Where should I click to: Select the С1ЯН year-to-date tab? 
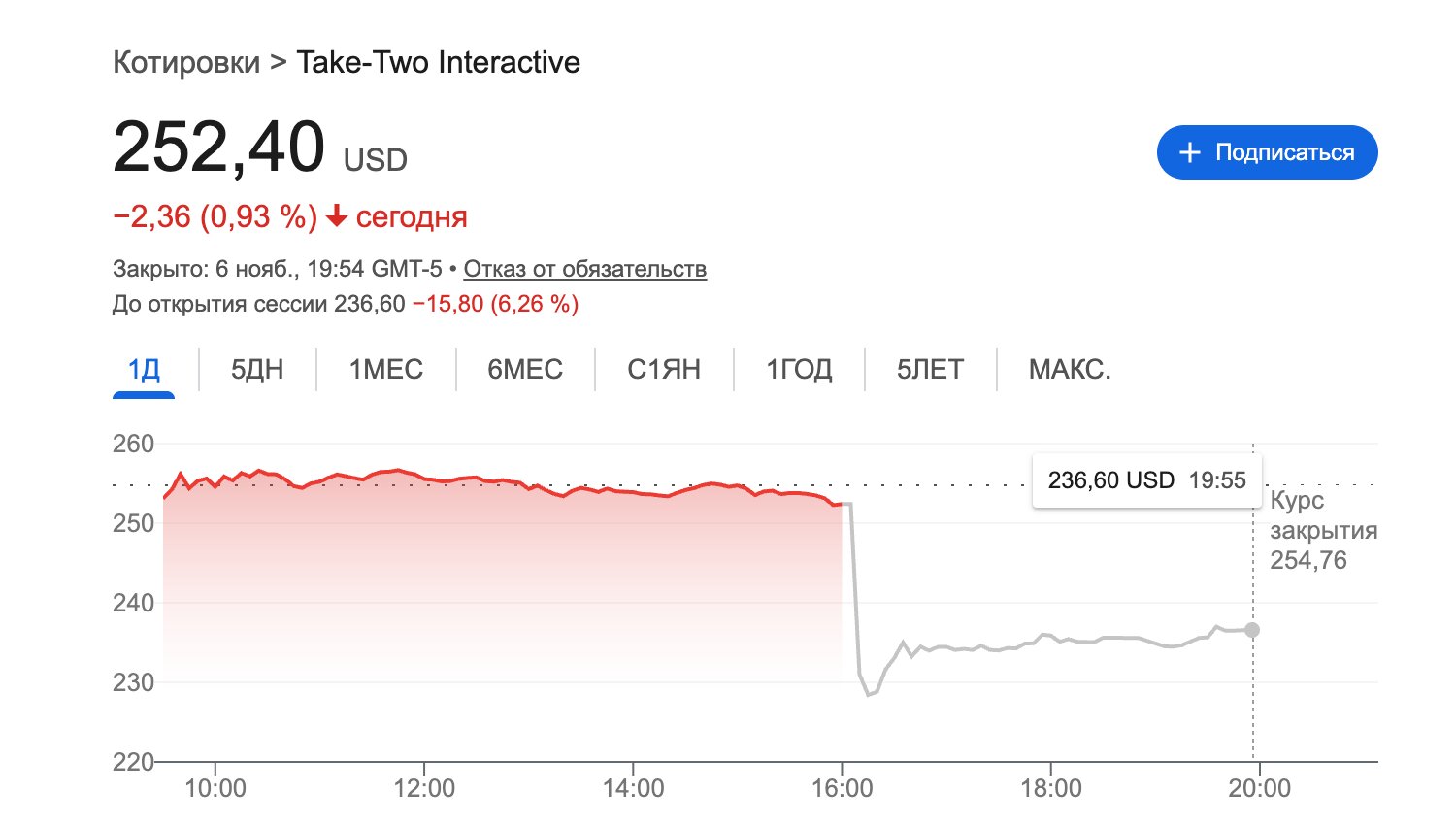pyautogui.click(x=664, y=369)
